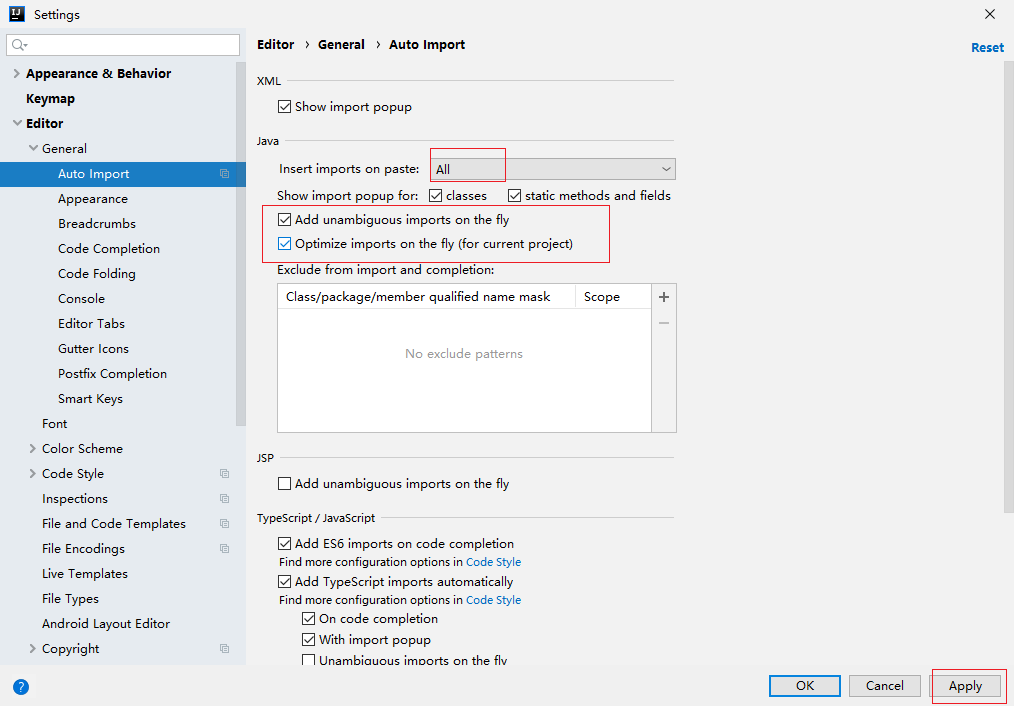Click the search magnifier icon in settings search

(19, 45)
